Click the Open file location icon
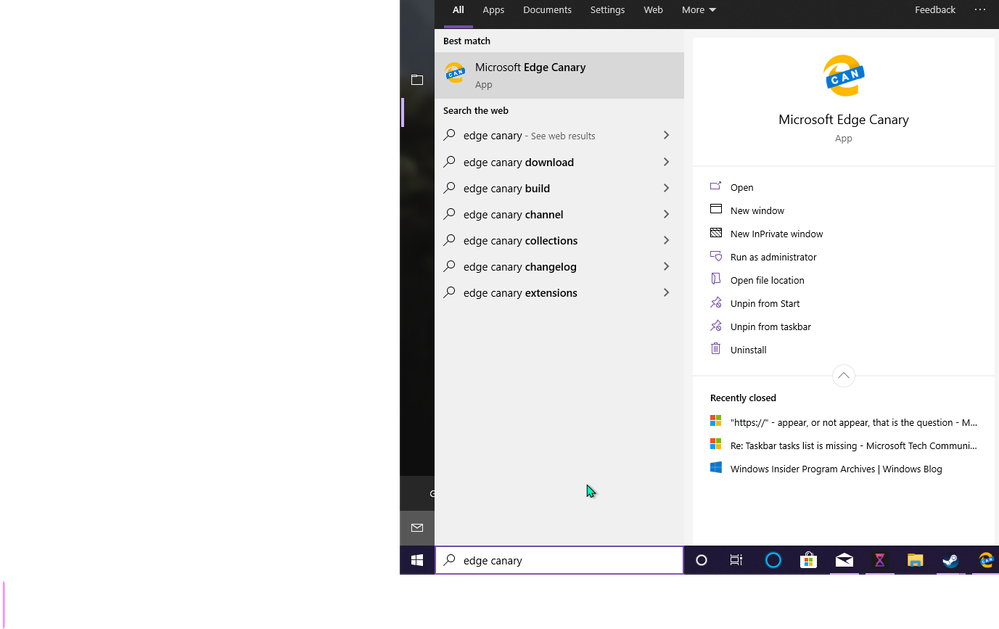This screenshot has height=629, width=999. pyautogui.click(x=715, y=279)
